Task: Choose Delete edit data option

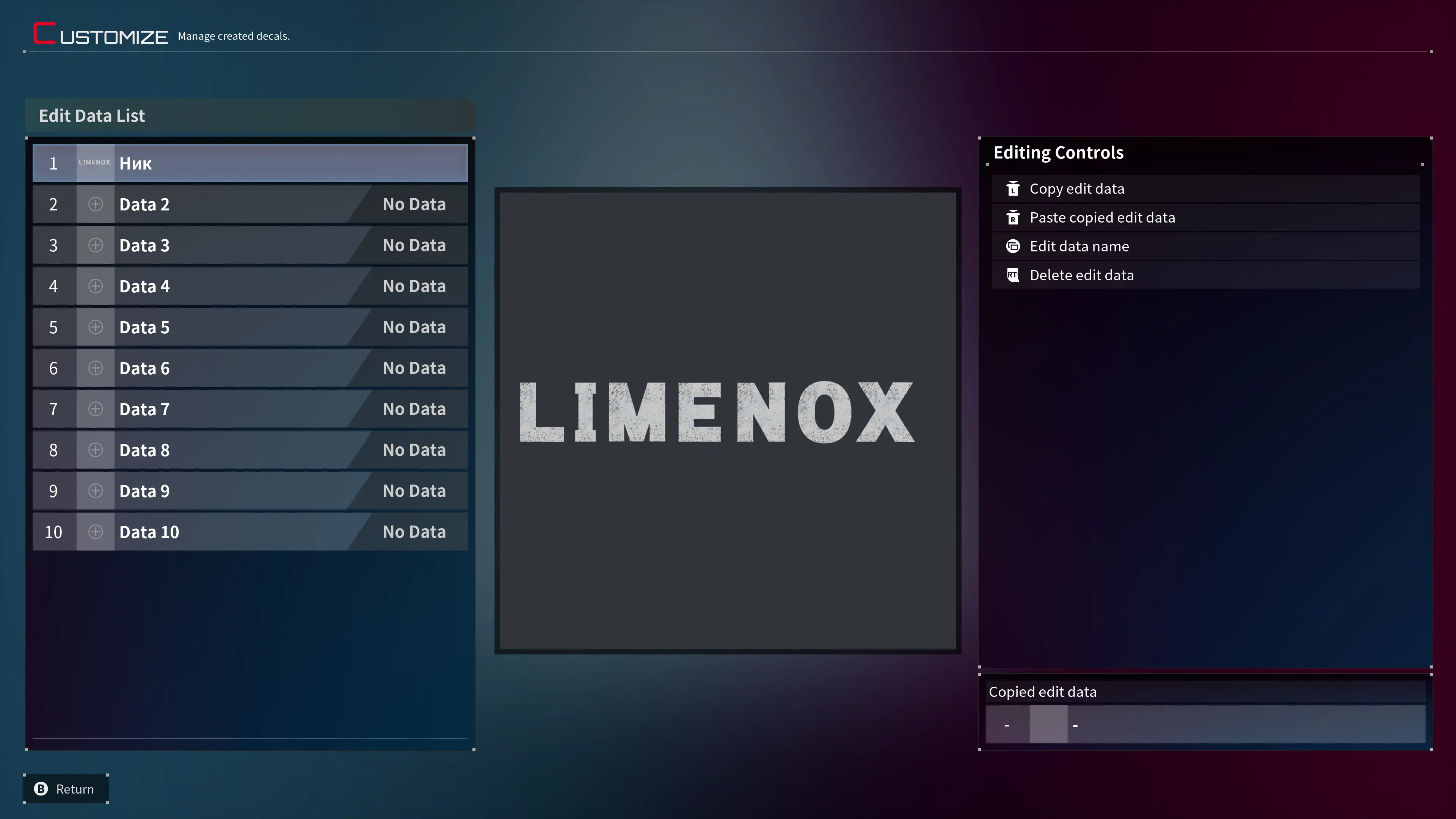Action: (x=1081, y=275)
